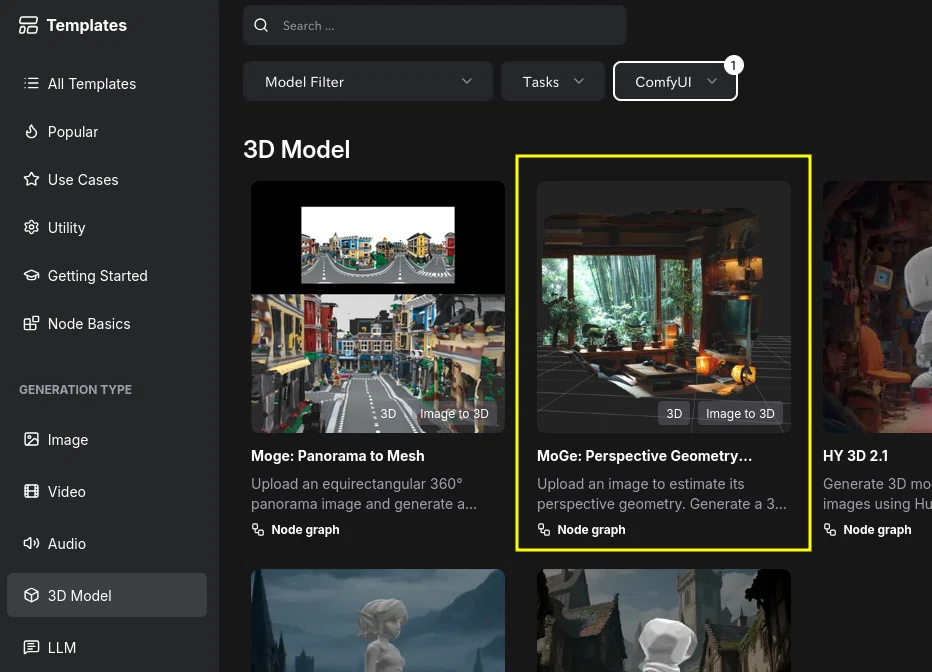This screenshot has width=932, height=672.
Task: Open the ComfyUI filter dropdown
Action: click(675, 81)
